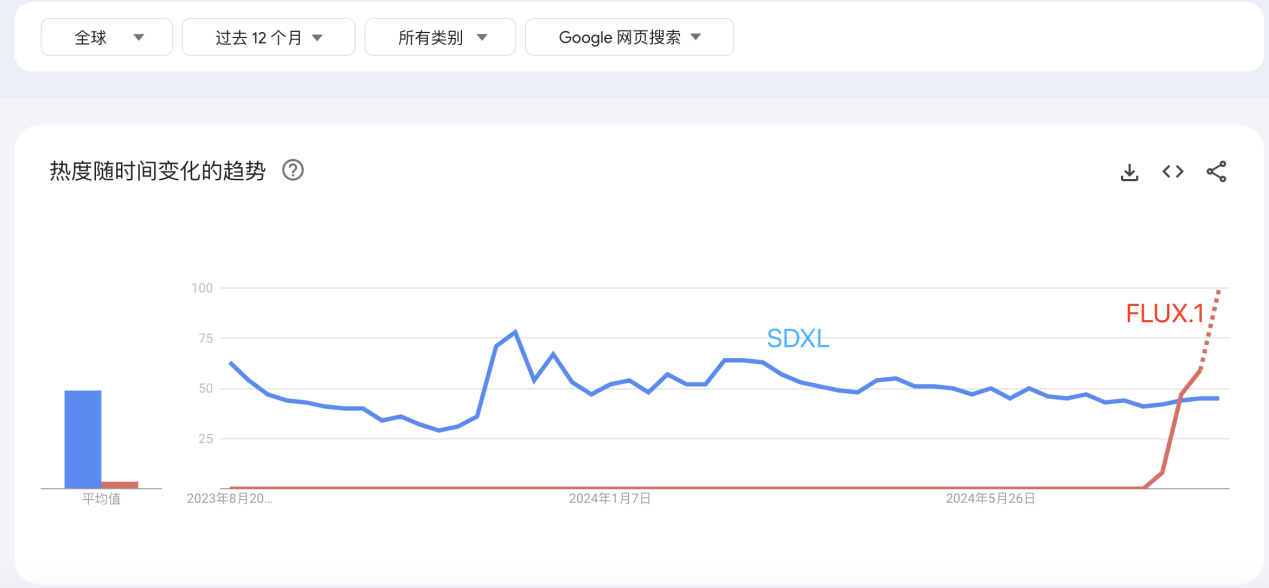The height and width of the screenshot is (588, 1269).
Task: Click the download icon above the trends chart
Action: [1129, 171]
